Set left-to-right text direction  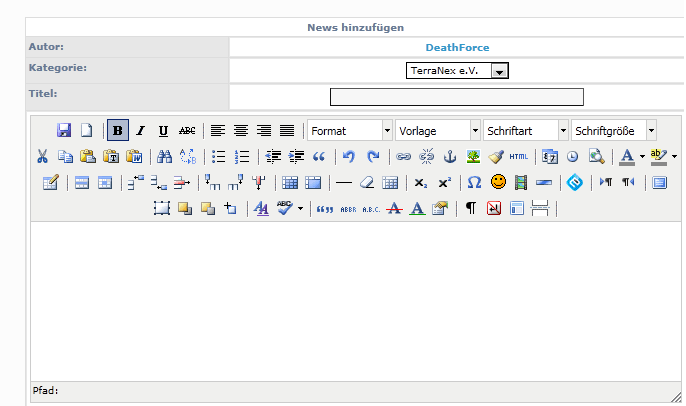[x=606, y=182]
